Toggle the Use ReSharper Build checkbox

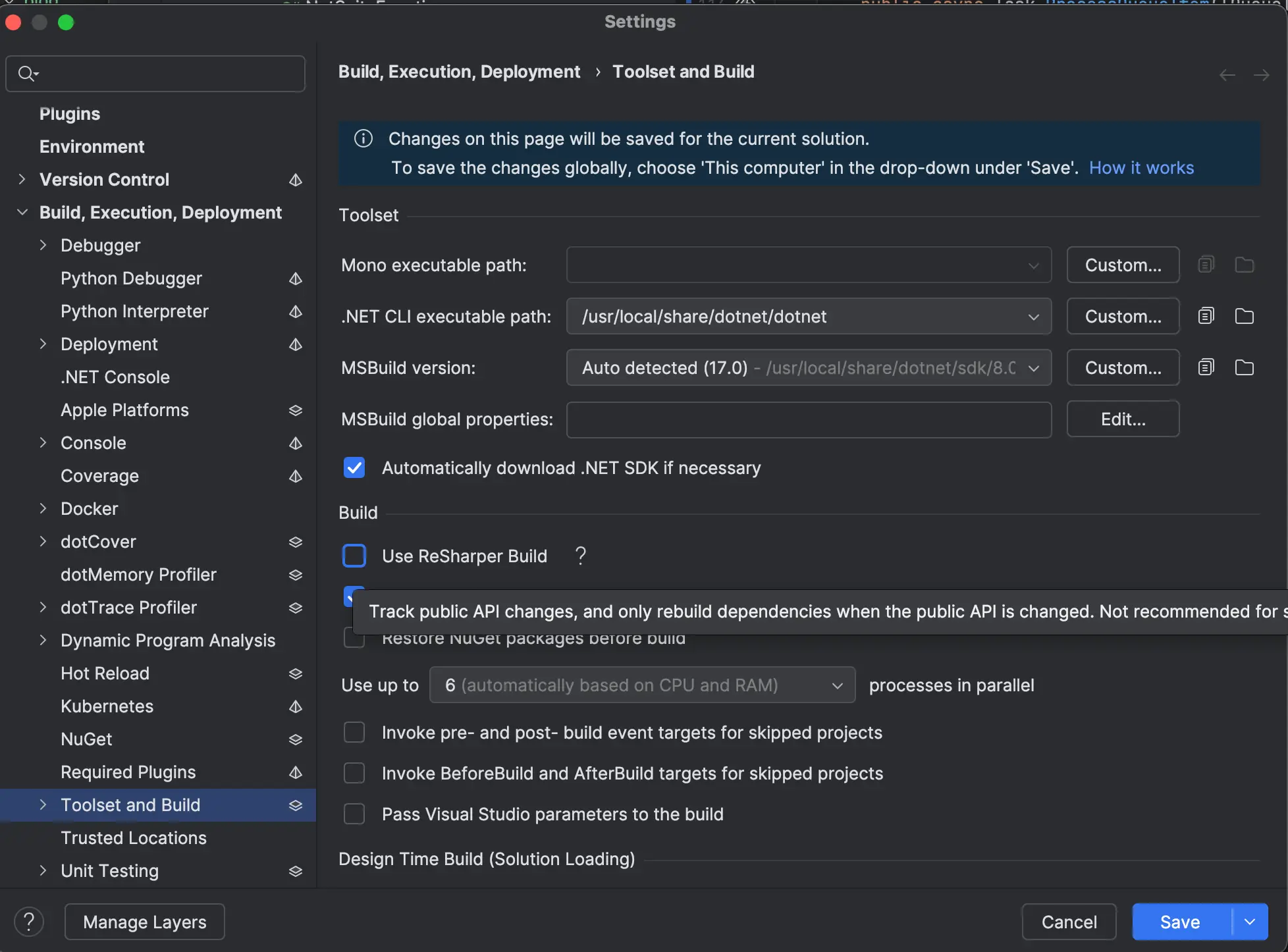pos(353,556)
